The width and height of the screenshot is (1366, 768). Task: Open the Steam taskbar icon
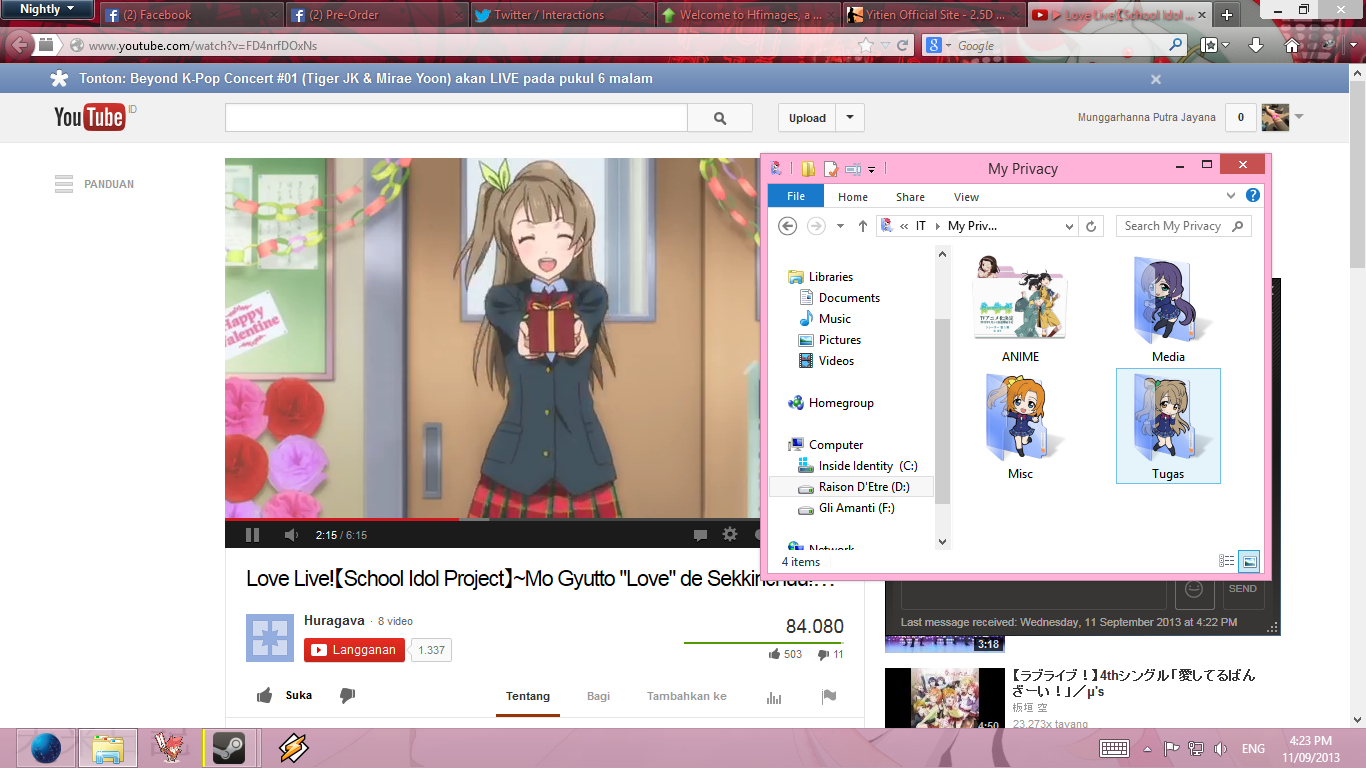(x=229, y=747)
